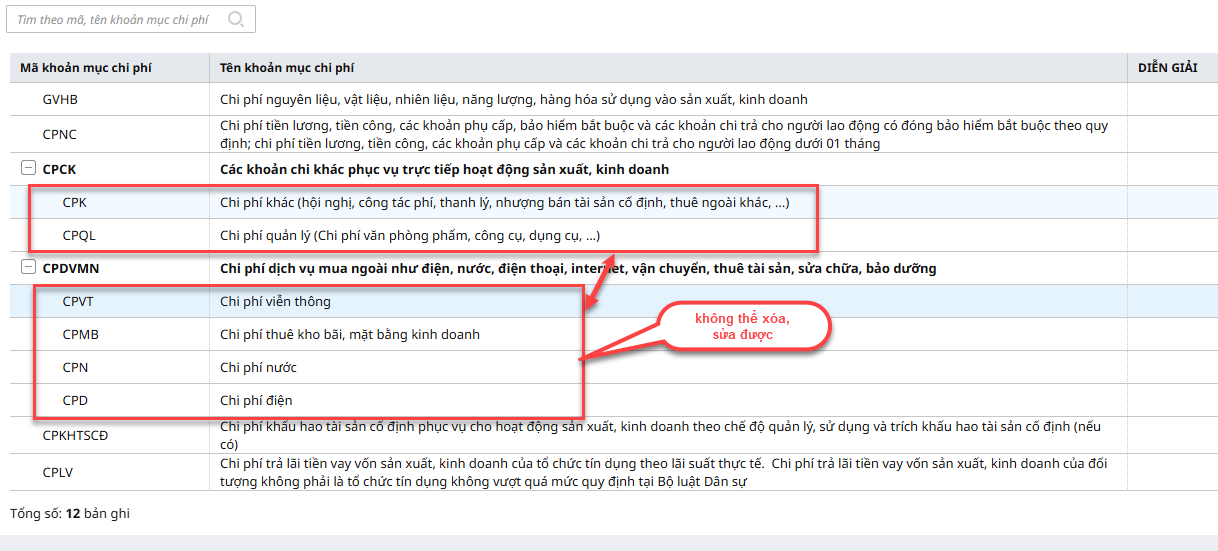Select the CPVT row
Screen dimensions: 1218x551
point(79,301)
